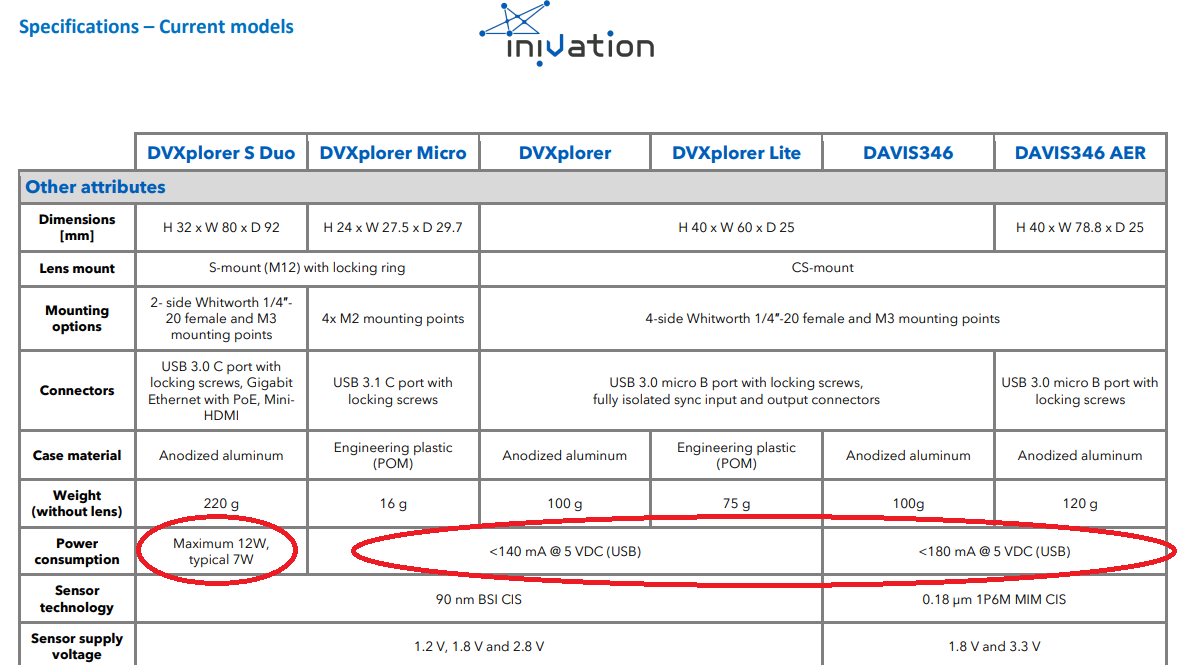This screenshot has height=665, width=1189.
Task: Click the "<140 mA @ 5 VDC (USB)" cell
Action: (565, 551)
